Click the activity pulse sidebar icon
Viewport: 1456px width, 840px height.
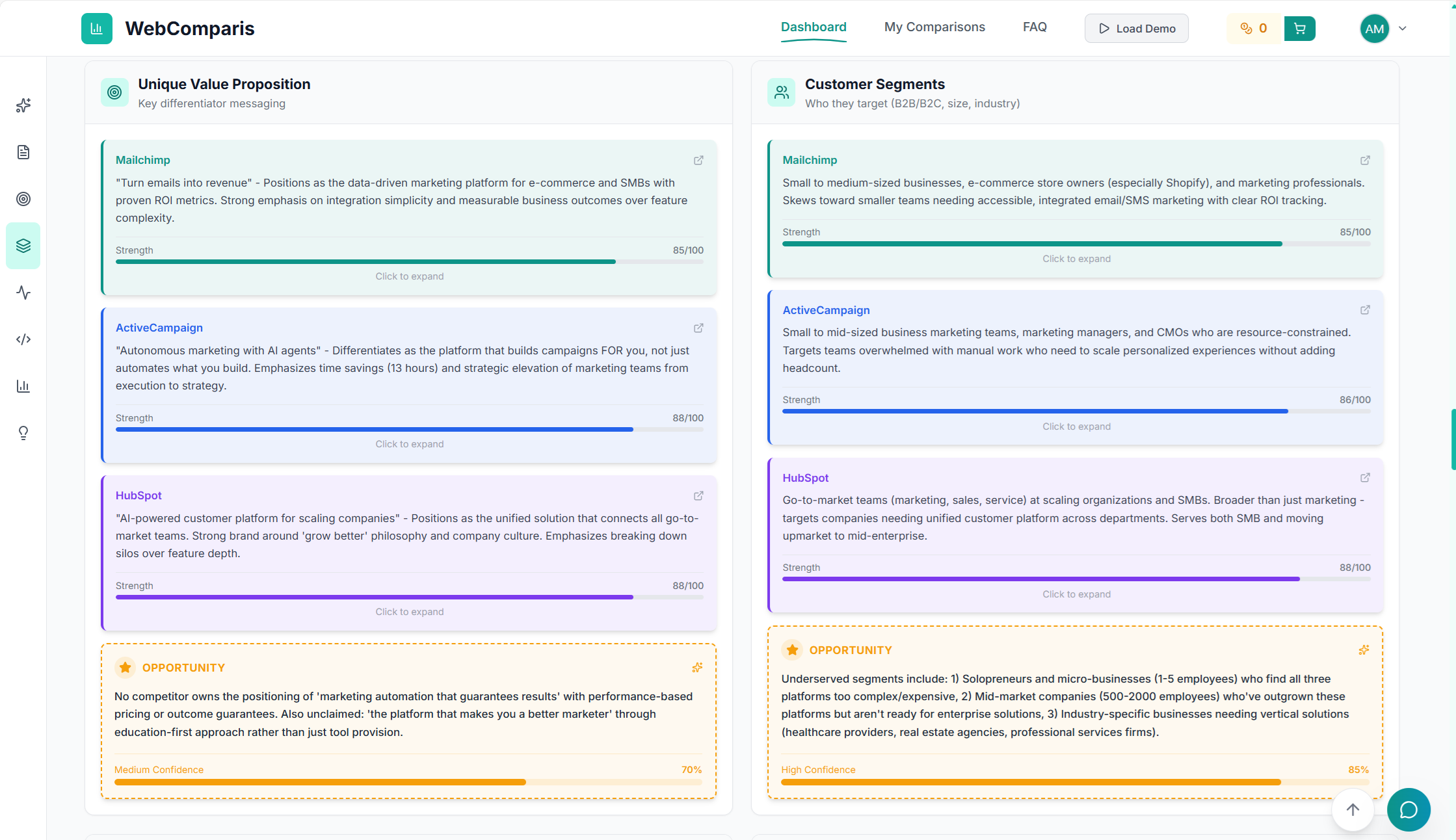click(23, 293)
